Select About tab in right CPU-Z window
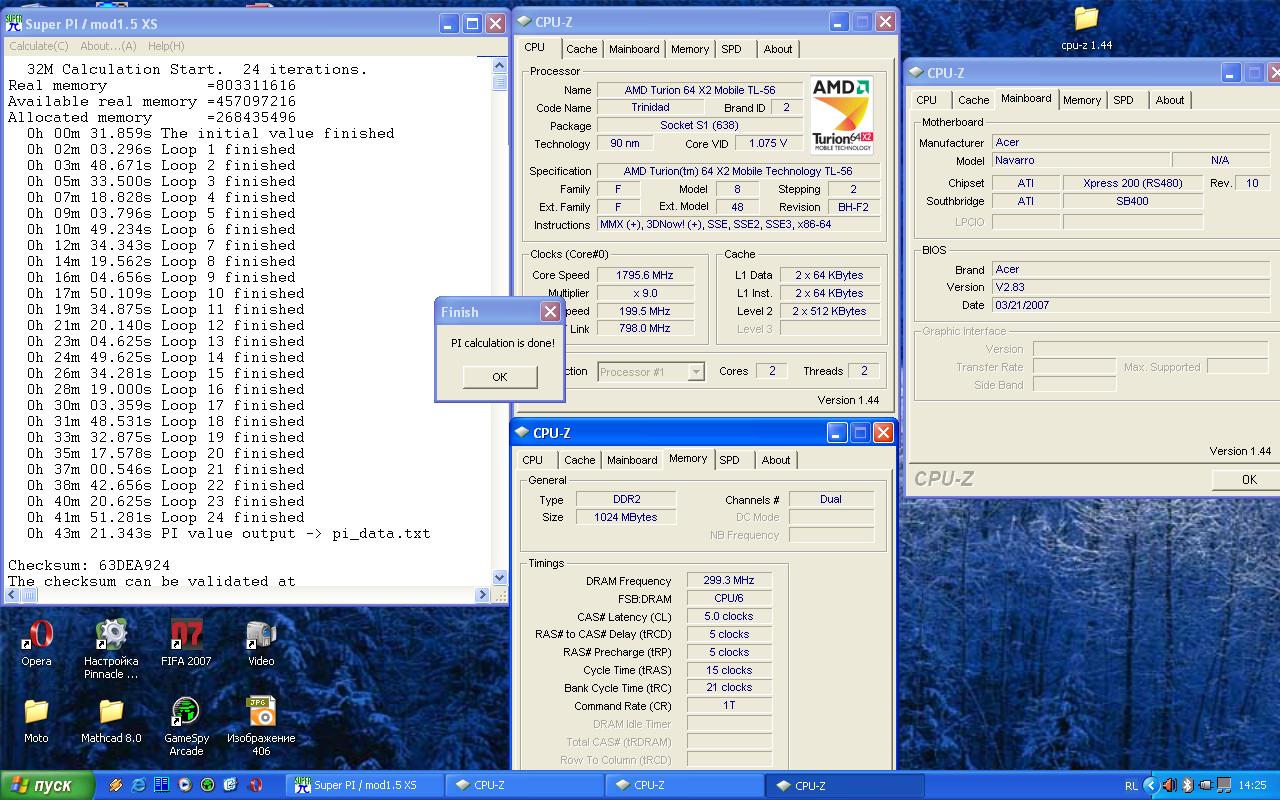 tap(1170, 100)
